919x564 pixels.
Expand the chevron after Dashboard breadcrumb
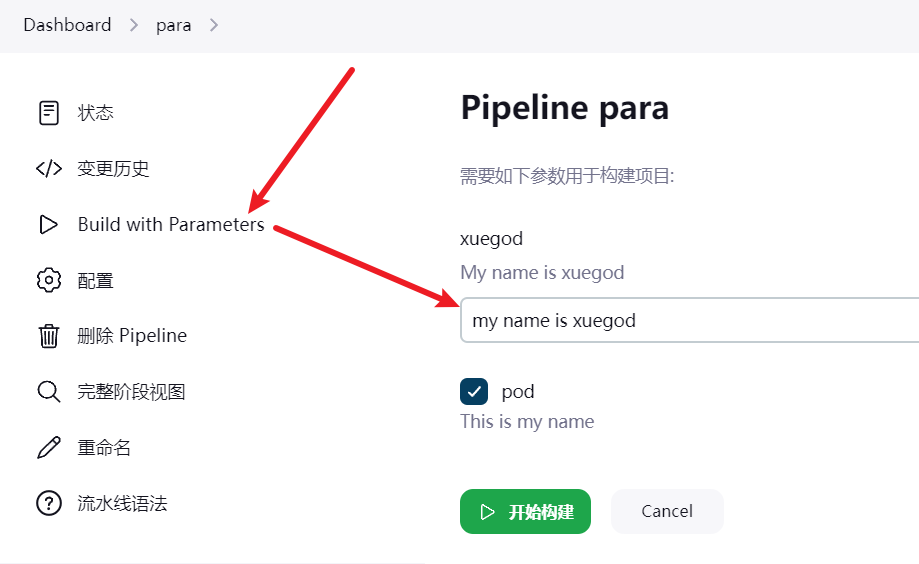134,25
